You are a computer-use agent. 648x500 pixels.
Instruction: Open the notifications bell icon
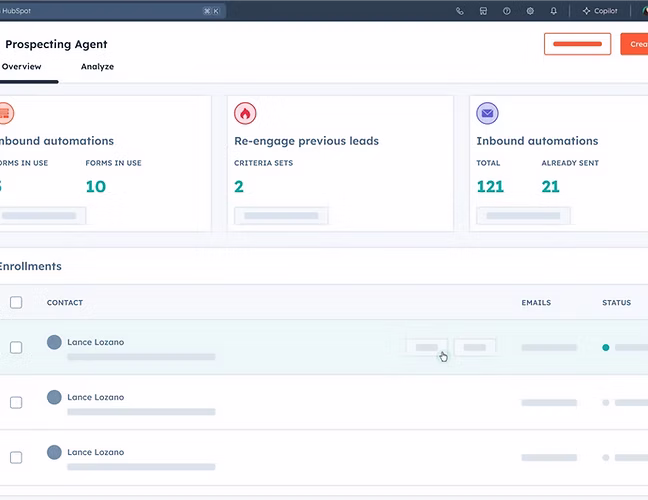(554, 11)
